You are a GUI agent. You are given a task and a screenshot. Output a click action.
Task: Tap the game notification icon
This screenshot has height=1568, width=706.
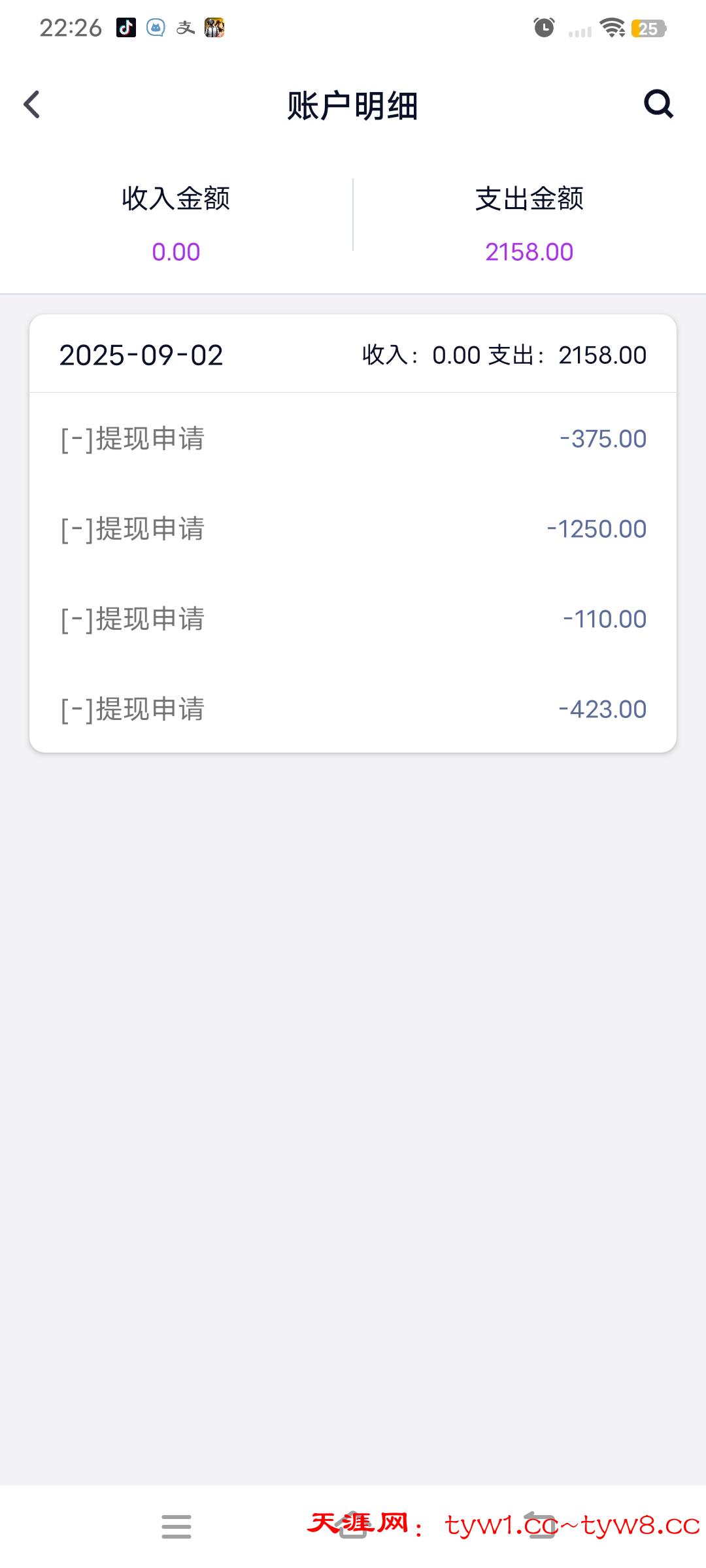pos(214,27)
